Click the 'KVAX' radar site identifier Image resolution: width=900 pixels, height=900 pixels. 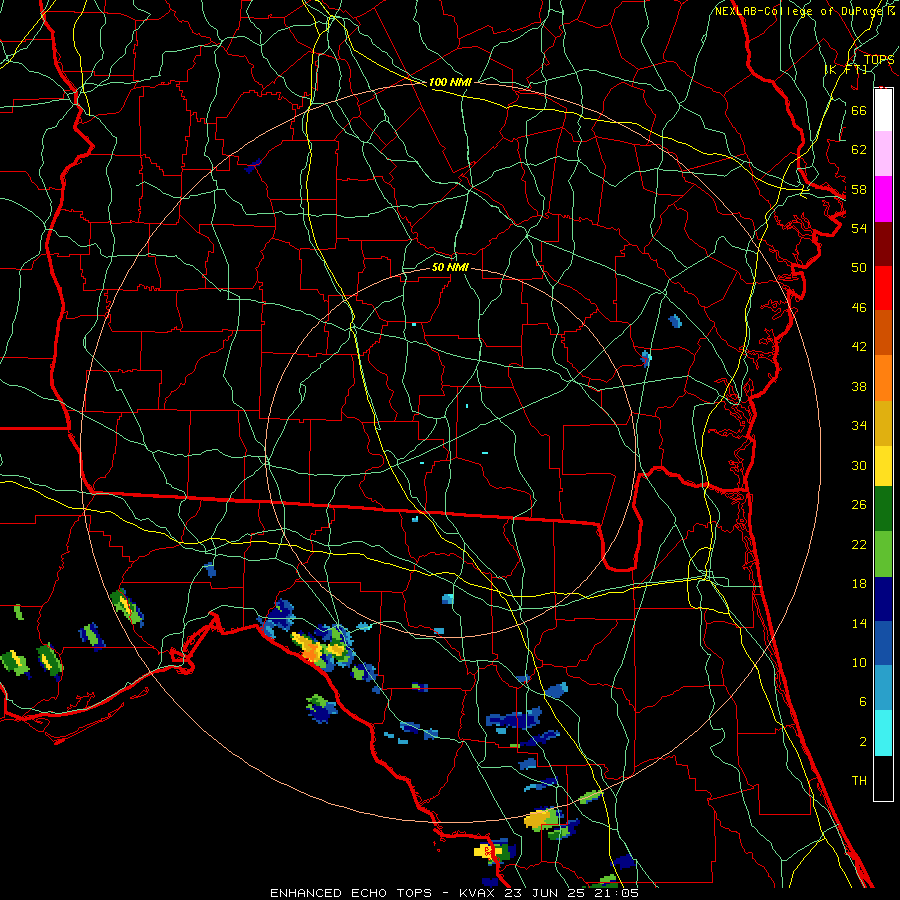(x=479, y=893)
